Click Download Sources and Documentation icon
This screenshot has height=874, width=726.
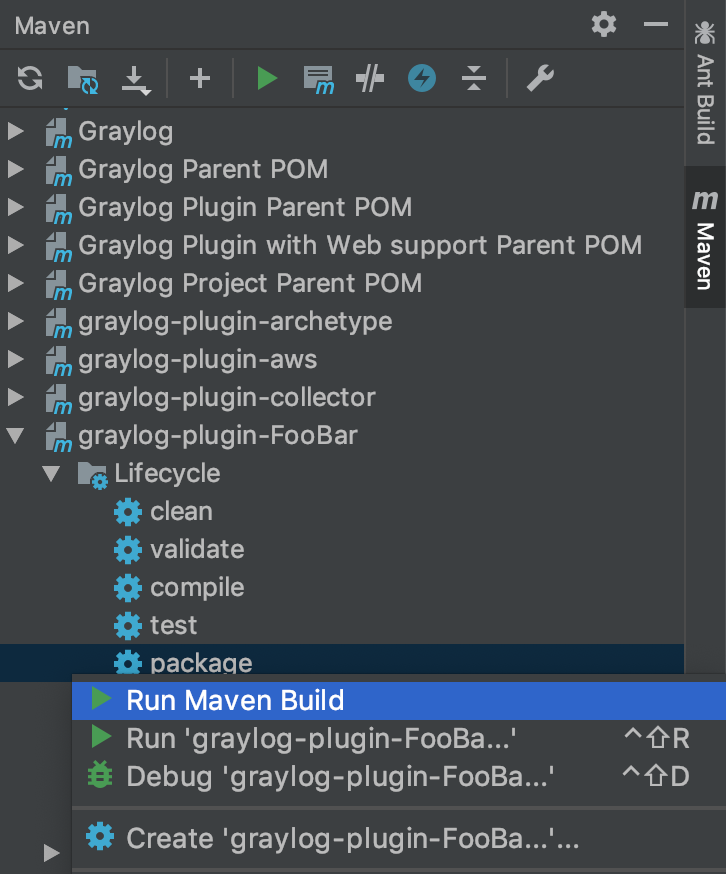(135, 80)
